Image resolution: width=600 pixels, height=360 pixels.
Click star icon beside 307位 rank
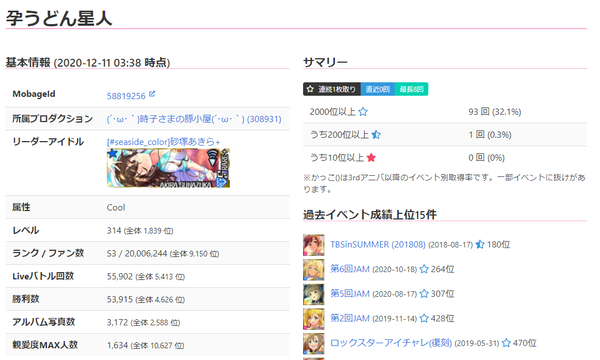(x=424, y=294)
